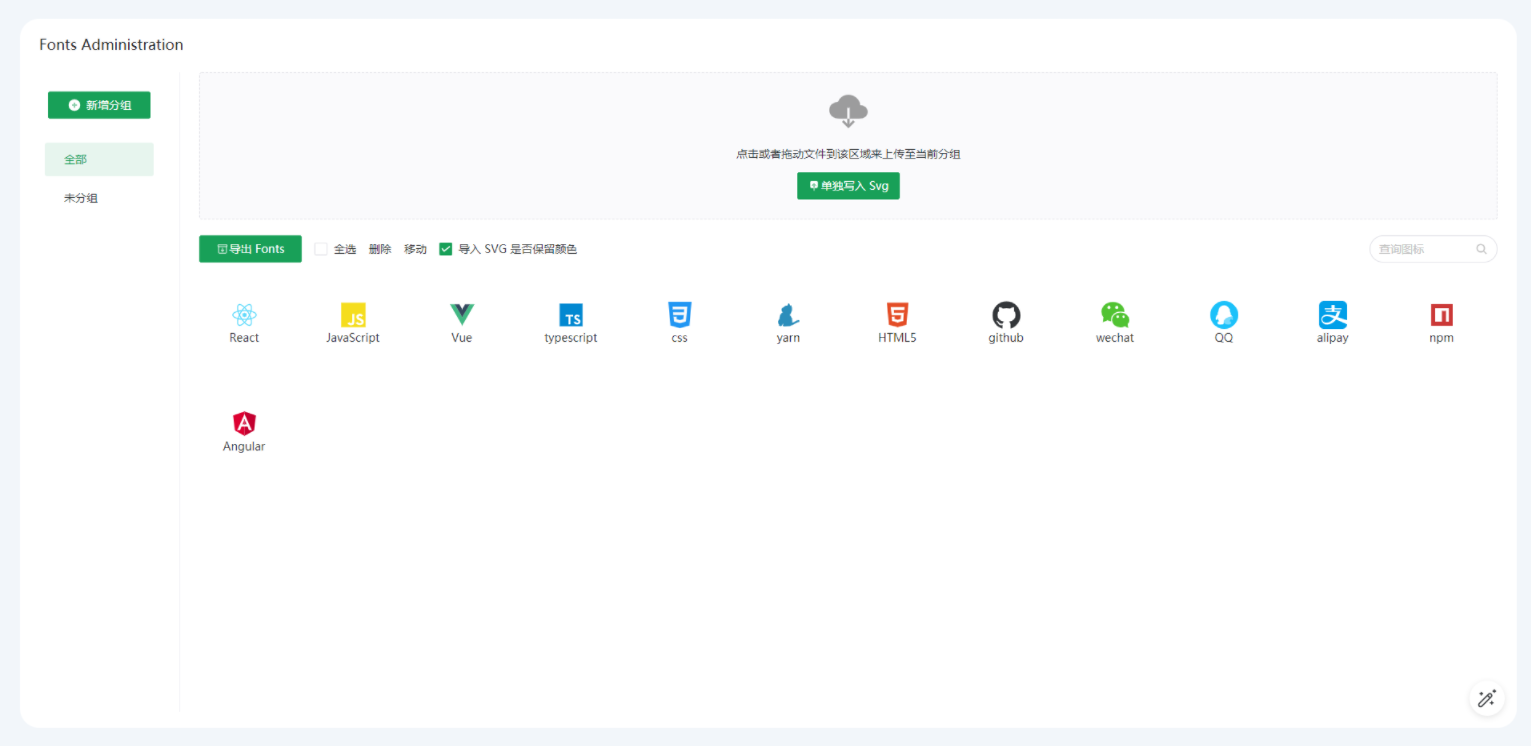This screenshot has height=746, width=1531.
Task: Tick the 全选 checkbox
Action: tap(321, 249)
